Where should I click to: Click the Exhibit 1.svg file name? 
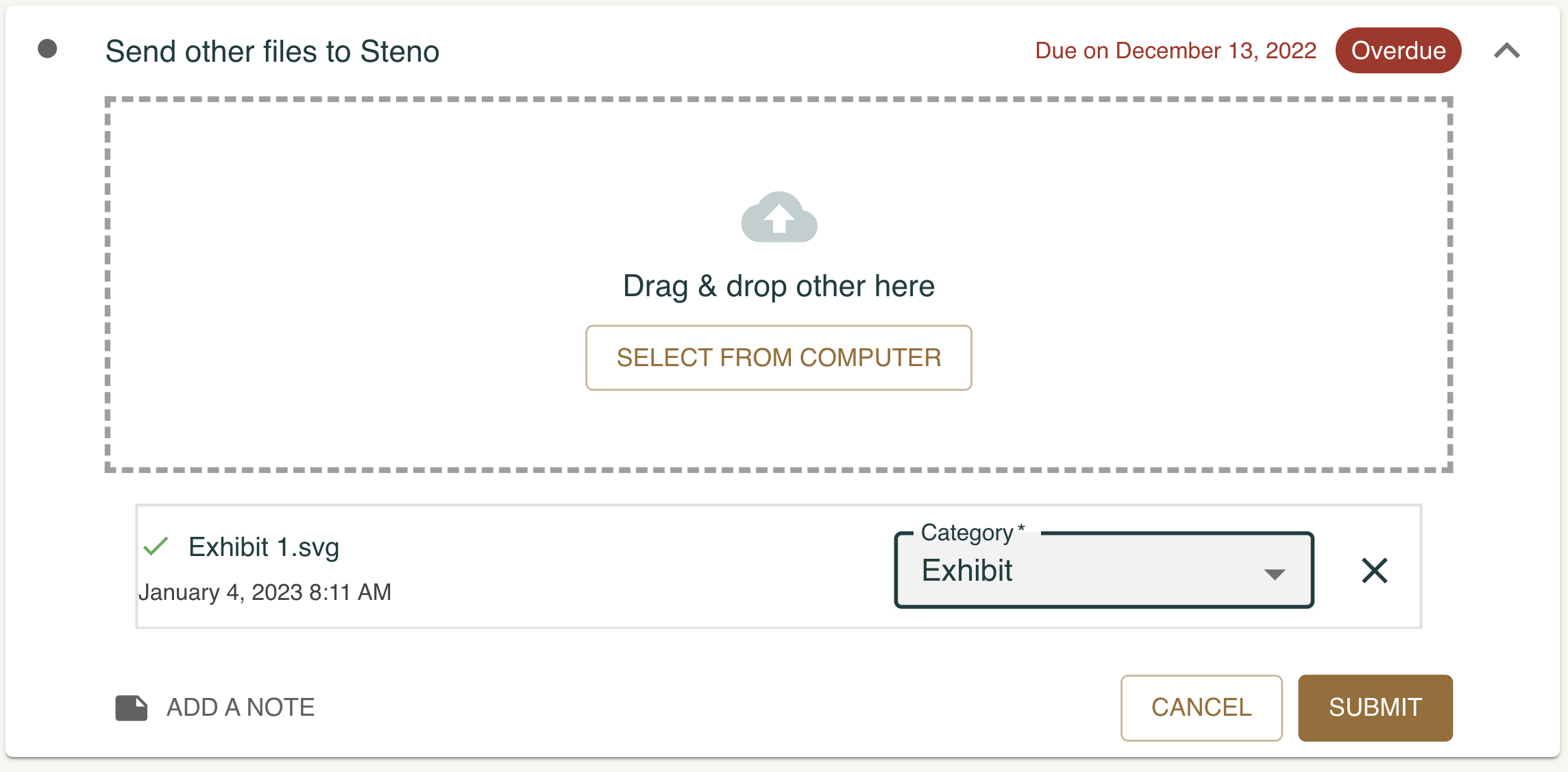pos(264,547)
